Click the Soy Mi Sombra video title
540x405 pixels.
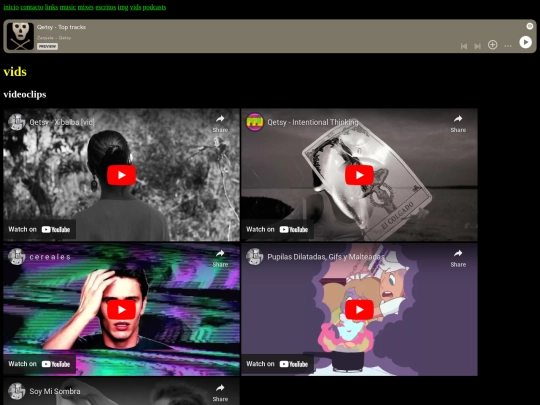pyautogui.click(x=55, y=391)
